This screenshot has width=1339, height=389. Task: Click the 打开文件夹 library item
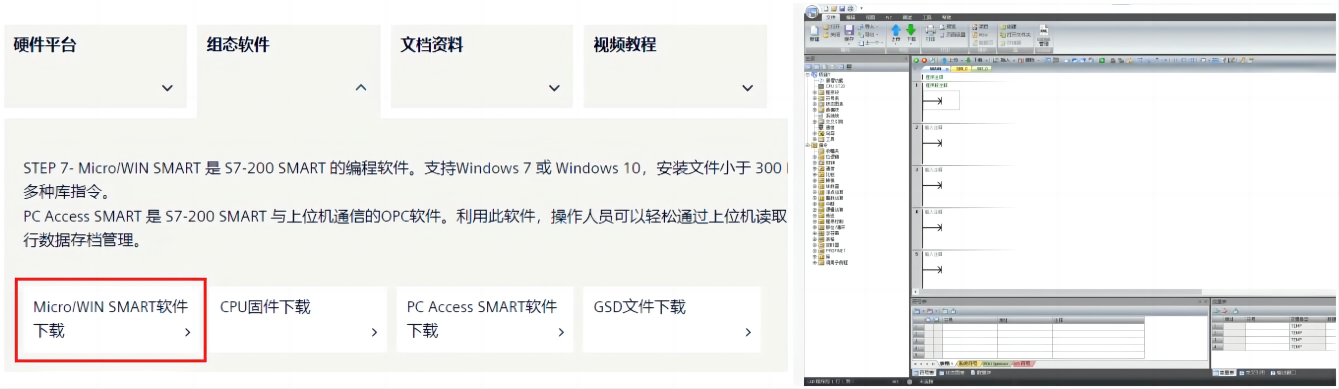tap(1016, 35)
